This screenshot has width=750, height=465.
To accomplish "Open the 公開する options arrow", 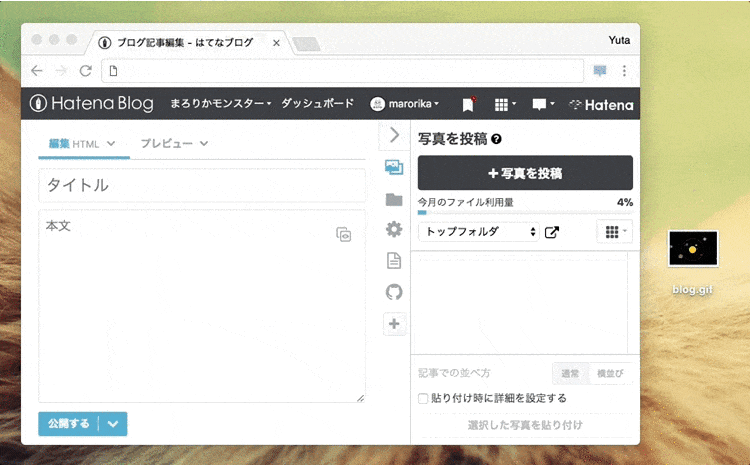I will pyautogui.click(x=113, y=424).
